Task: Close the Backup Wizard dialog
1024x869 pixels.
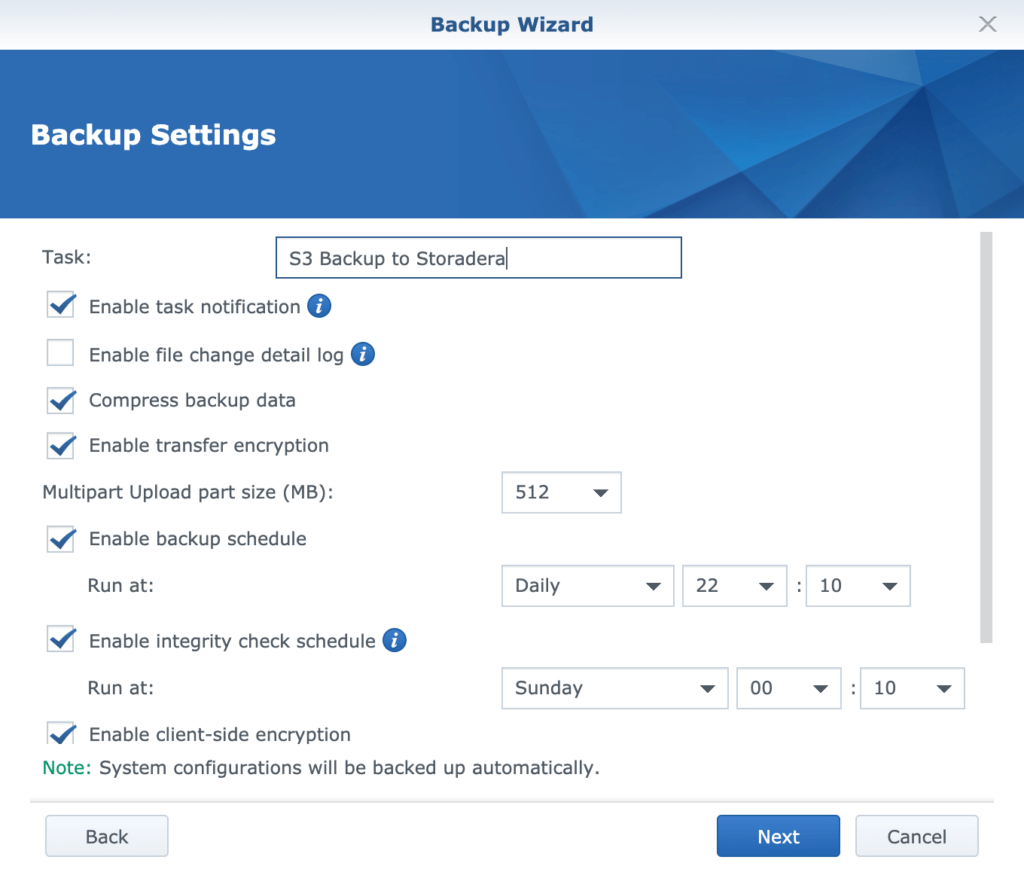Action: (987, 24)
